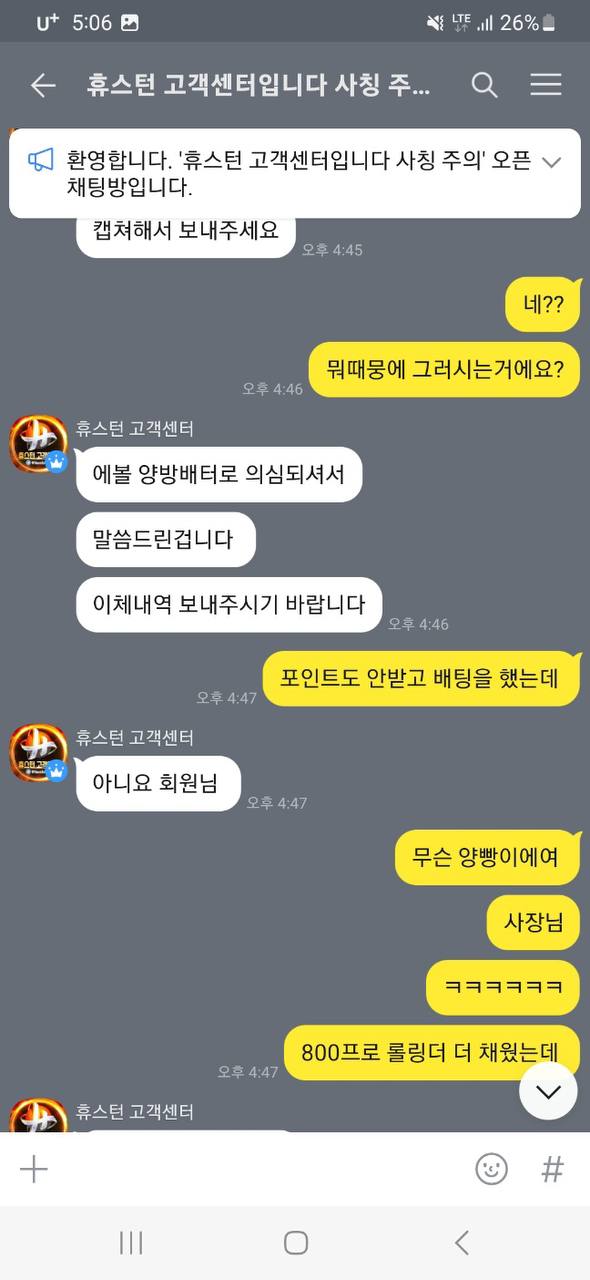Screen dimensions: 590x1280
Task: Jump to latest message arrow button
Action: pos(548,1091)
